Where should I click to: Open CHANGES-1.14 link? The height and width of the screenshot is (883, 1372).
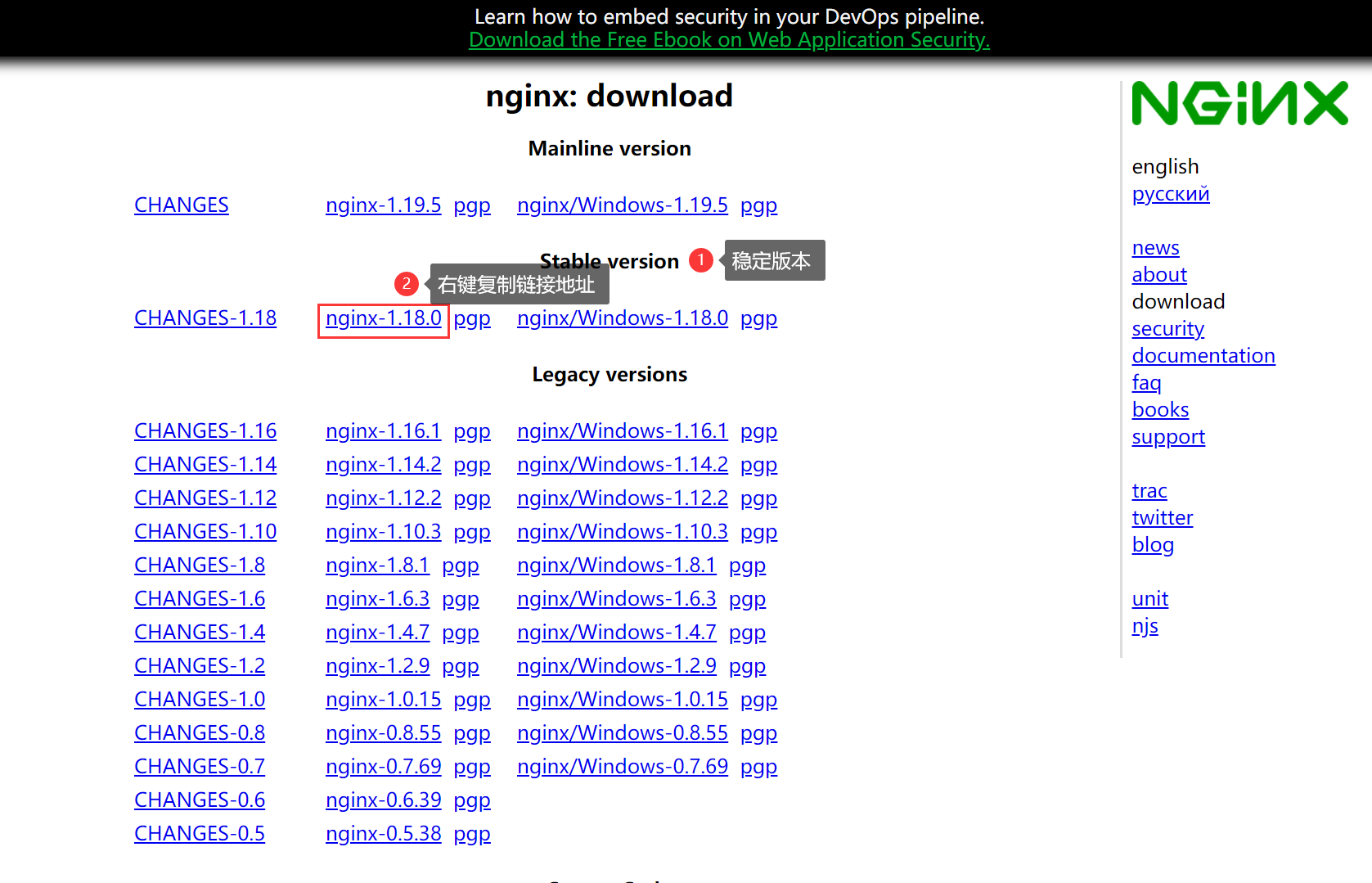[205, 464]
